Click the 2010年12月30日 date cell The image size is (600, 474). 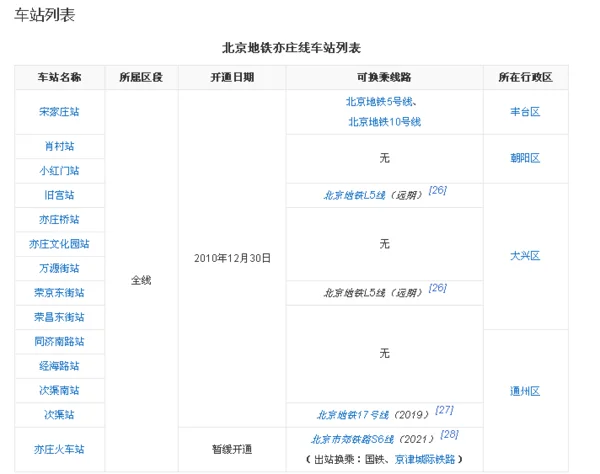(x=232, y=258)
